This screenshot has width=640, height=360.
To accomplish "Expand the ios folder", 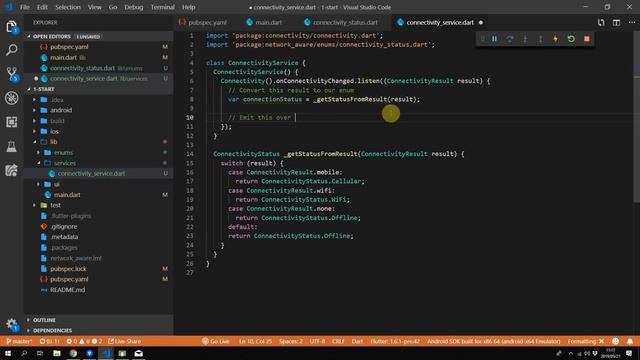I will click(54, 131).
